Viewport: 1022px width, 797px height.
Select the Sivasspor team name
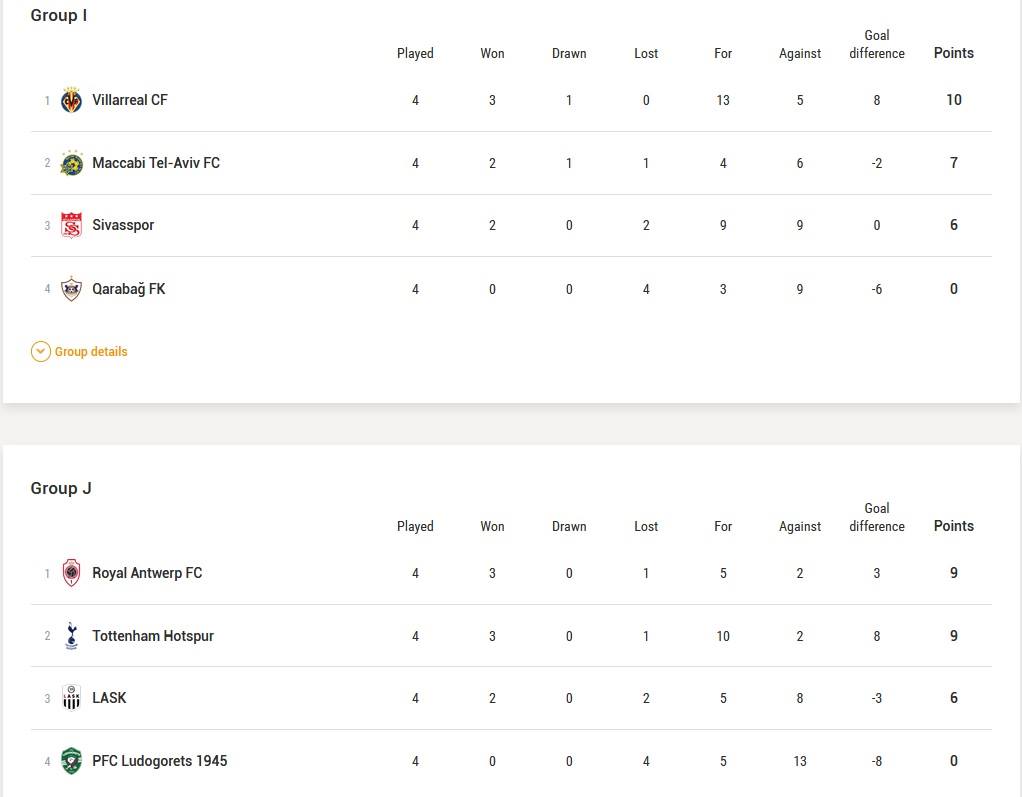pos(123,225)
